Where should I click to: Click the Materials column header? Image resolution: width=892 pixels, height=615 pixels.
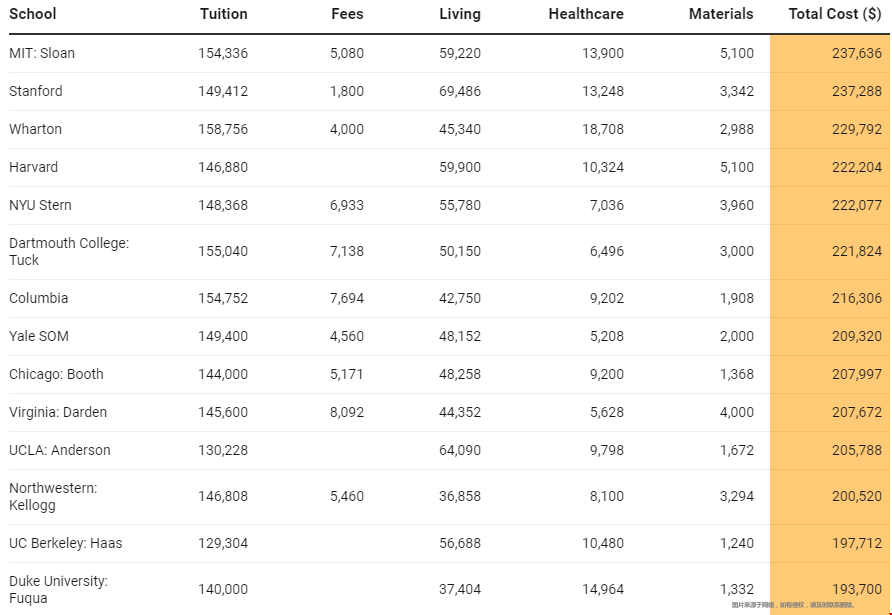(x=721, y=14)
